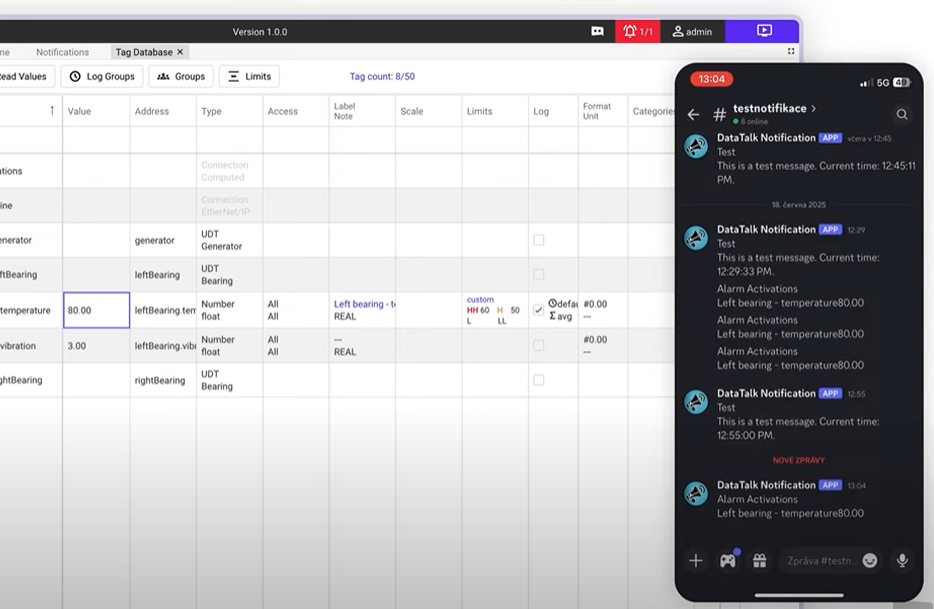Toggle fullscreen expand icon below top bar
The width and height of the screenshot is (934, 609).
pyautogui.click(x=791, y=51)
